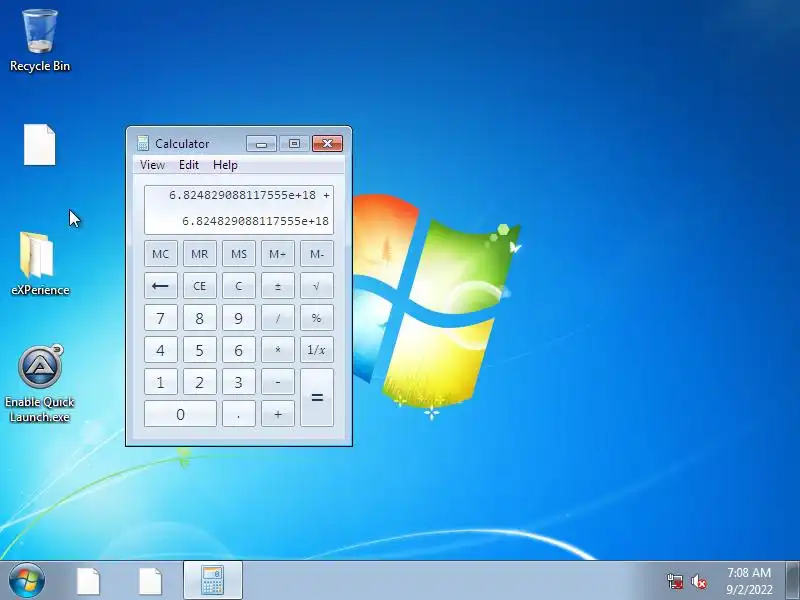Click the minus button
The height and width of the screenshot is (600, 800).
tap(278, 382)
